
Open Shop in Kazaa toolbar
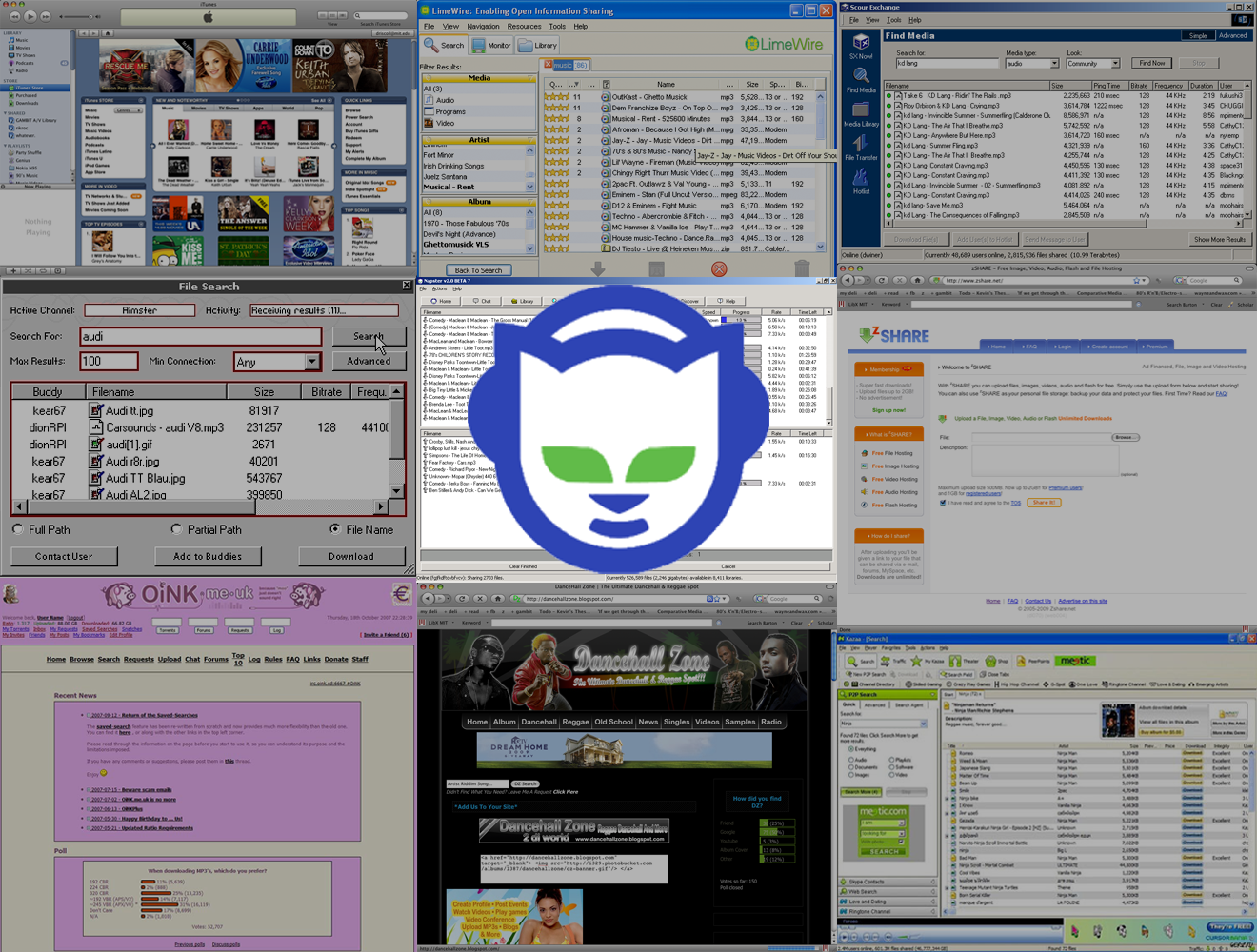pos(996,661)
